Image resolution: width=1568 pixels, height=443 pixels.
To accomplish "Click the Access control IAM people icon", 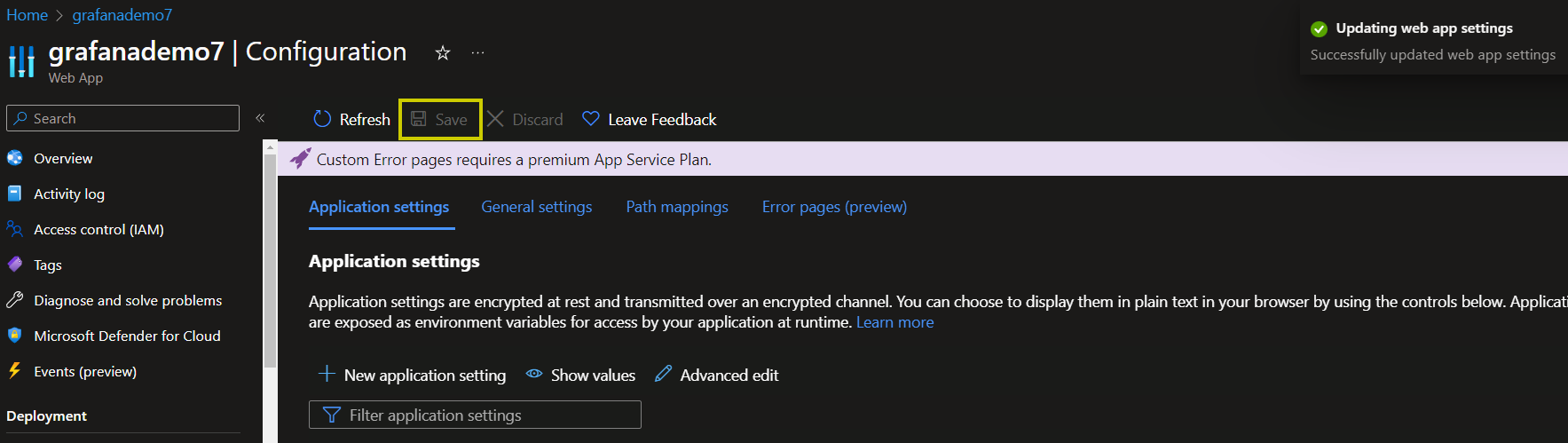I will point(14,229).
